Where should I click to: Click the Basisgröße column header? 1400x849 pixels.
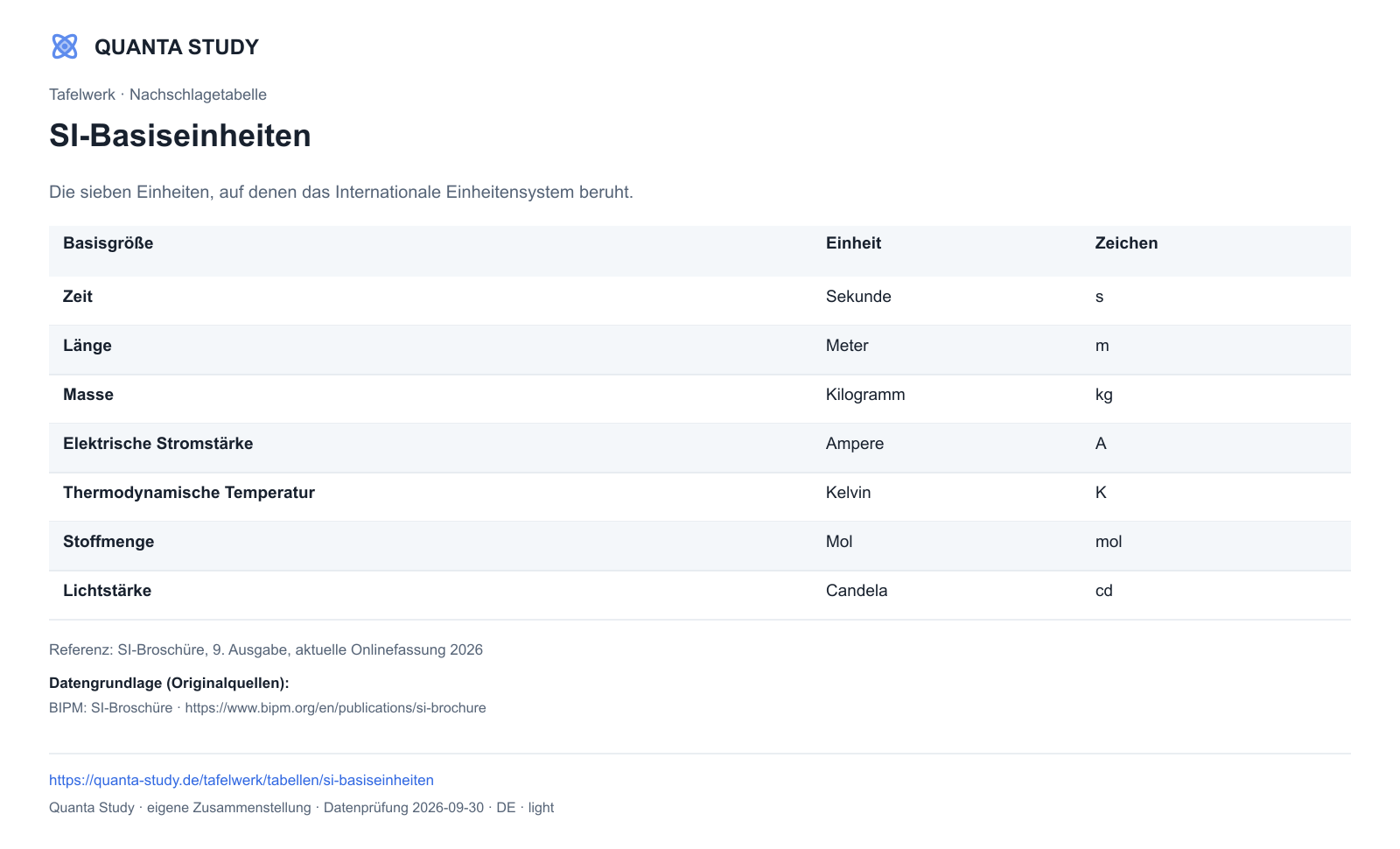(108, 243)
